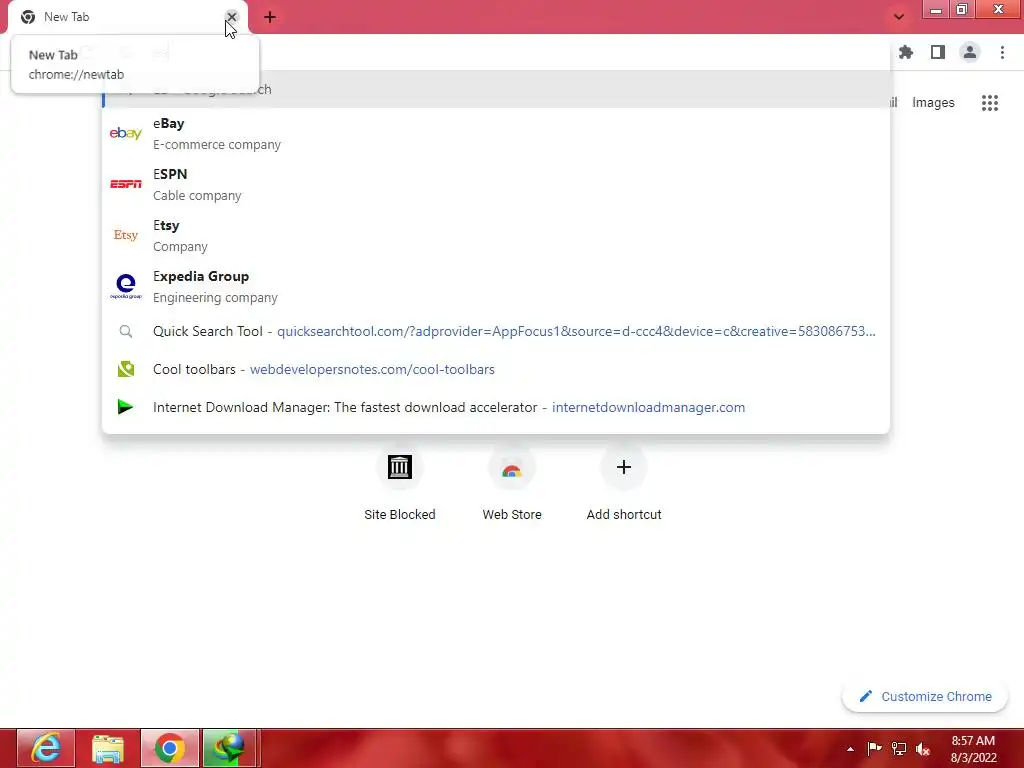The width and height of the screenshot is (1024, 768).
Task: Click the Add shortcut button
Action: [x=624, y=485]
